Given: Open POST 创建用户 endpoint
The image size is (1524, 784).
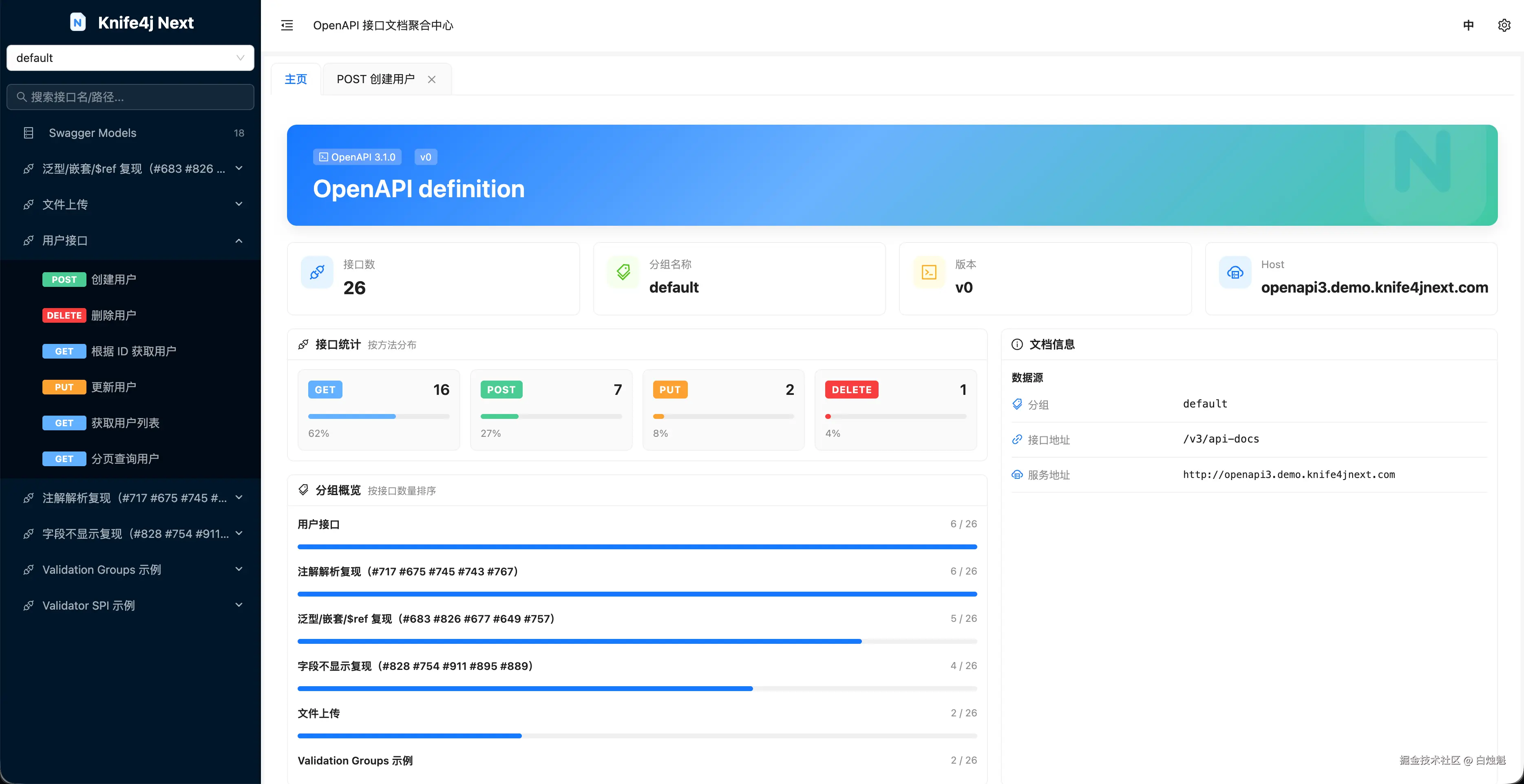Looking at the screenshot, I should [x=130, y=280].
